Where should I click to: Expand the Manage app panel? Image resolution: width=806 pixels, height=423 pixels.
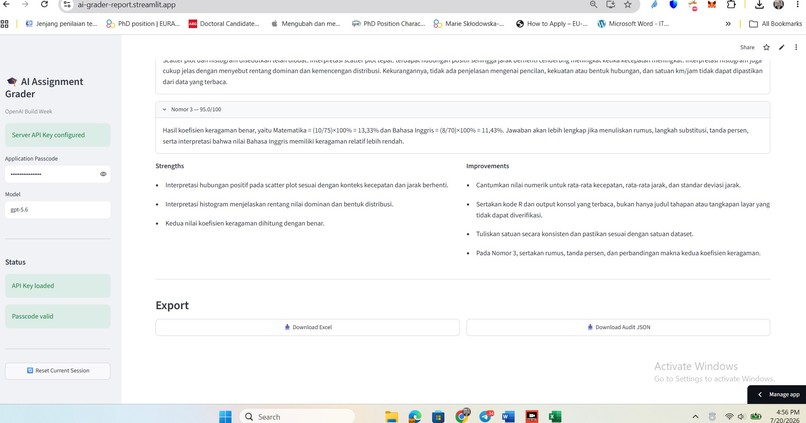779,394
